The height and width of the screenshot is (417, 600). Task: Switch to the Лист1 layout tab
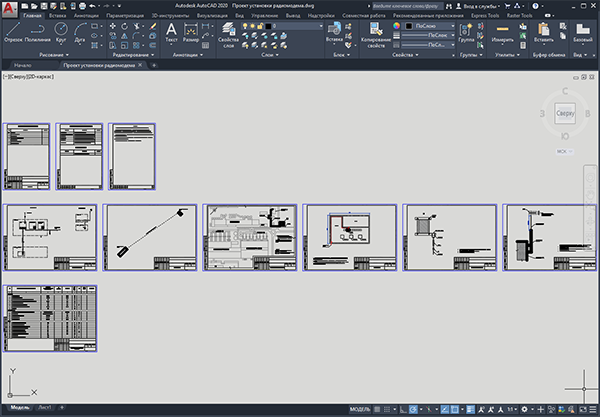point(44,409)
